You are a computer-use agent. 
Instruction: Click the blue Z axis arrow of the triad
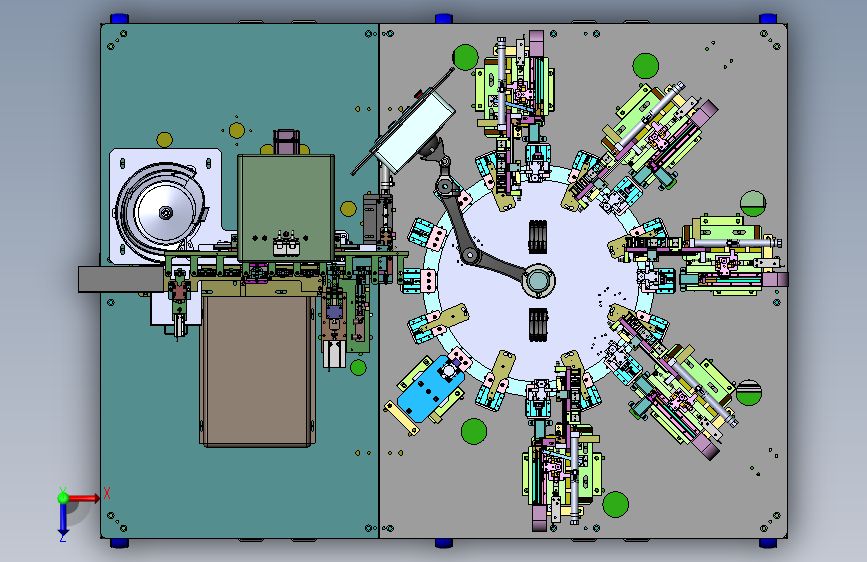63,520
